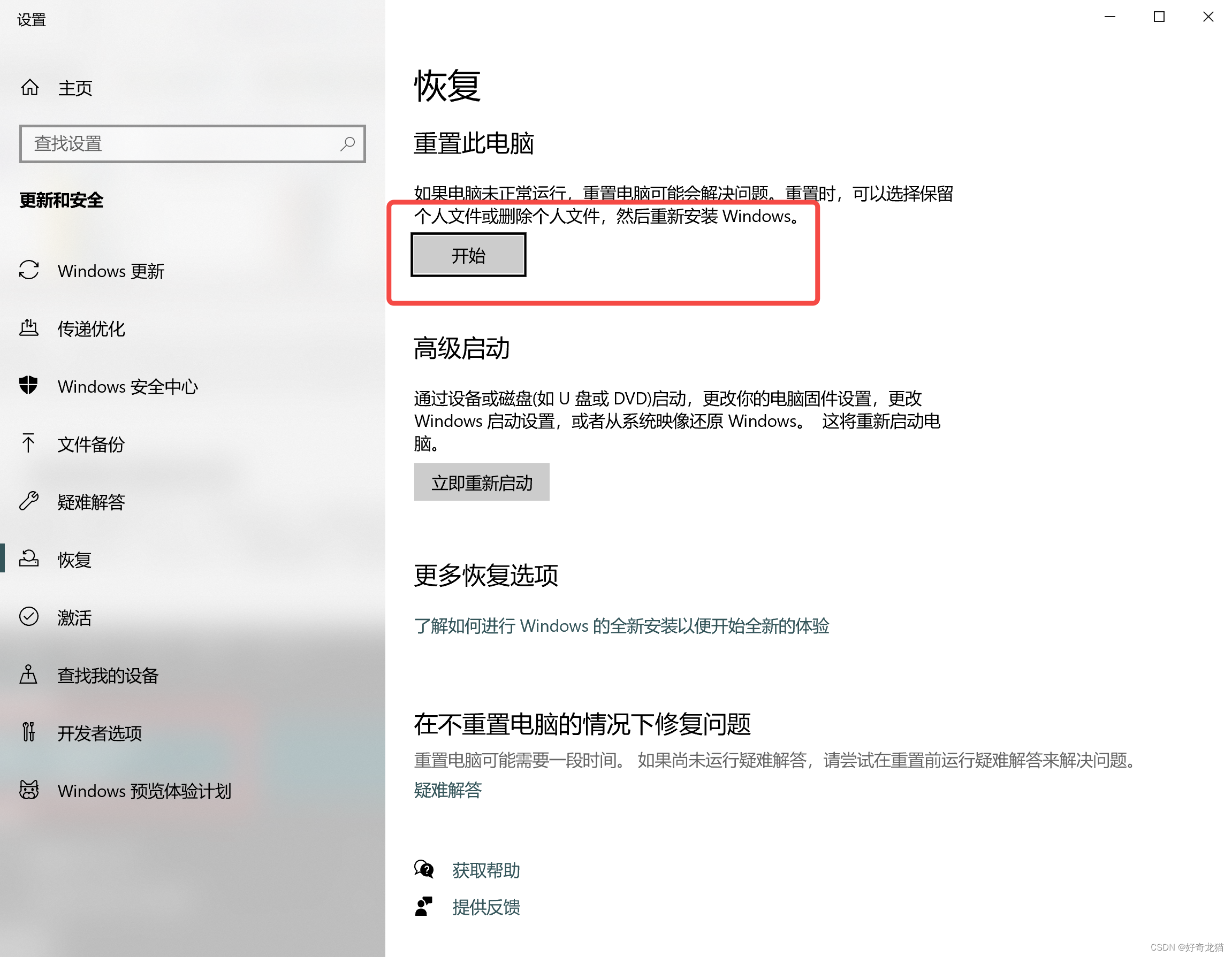Click the Windows 更新 refresh icon

pos(29,270)
